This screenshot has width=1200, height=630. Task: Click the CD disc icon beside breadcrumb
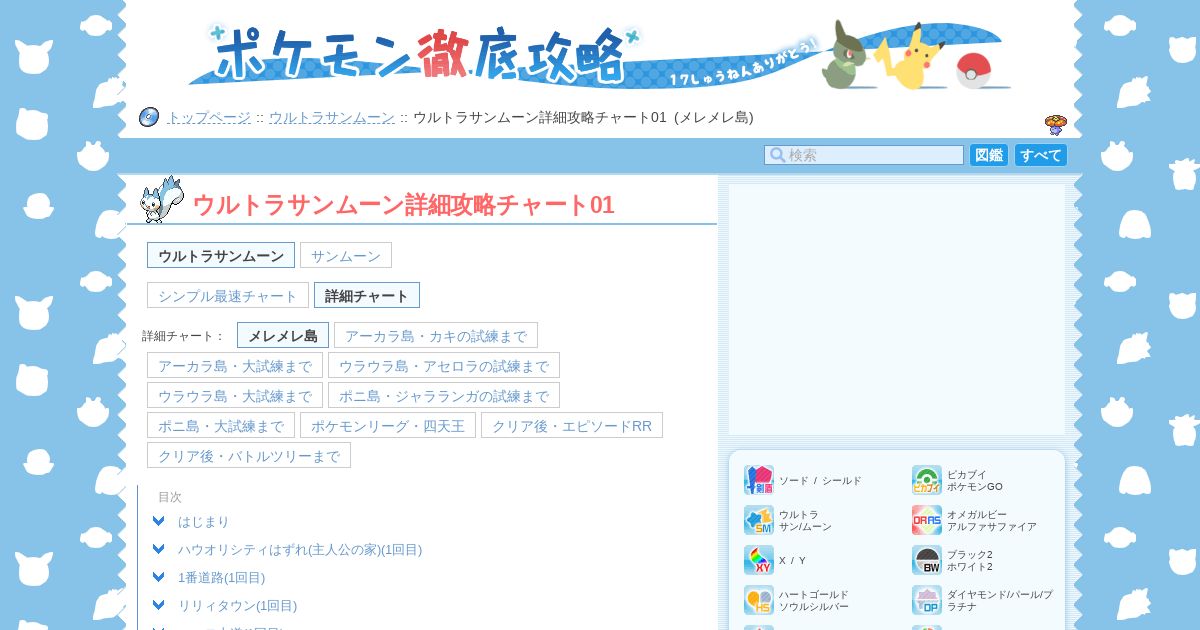[149, 117]
